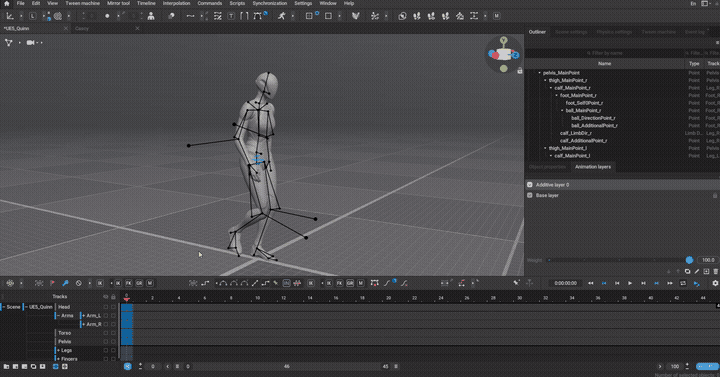The image size is (720, 377).
Task: Click the step interpolation icon
Action: 265,283
